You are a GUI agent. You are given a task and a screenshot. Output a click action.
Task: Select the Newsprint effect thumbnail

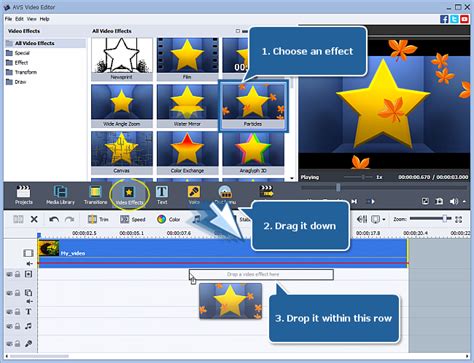pos(122,59)
